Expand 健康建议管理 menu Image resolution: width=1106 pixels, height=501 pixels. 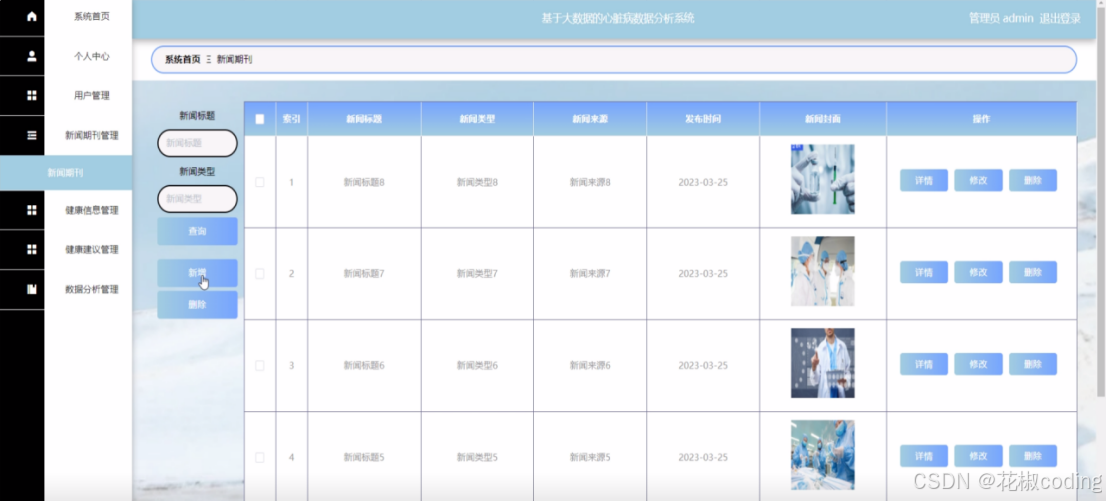92,249
